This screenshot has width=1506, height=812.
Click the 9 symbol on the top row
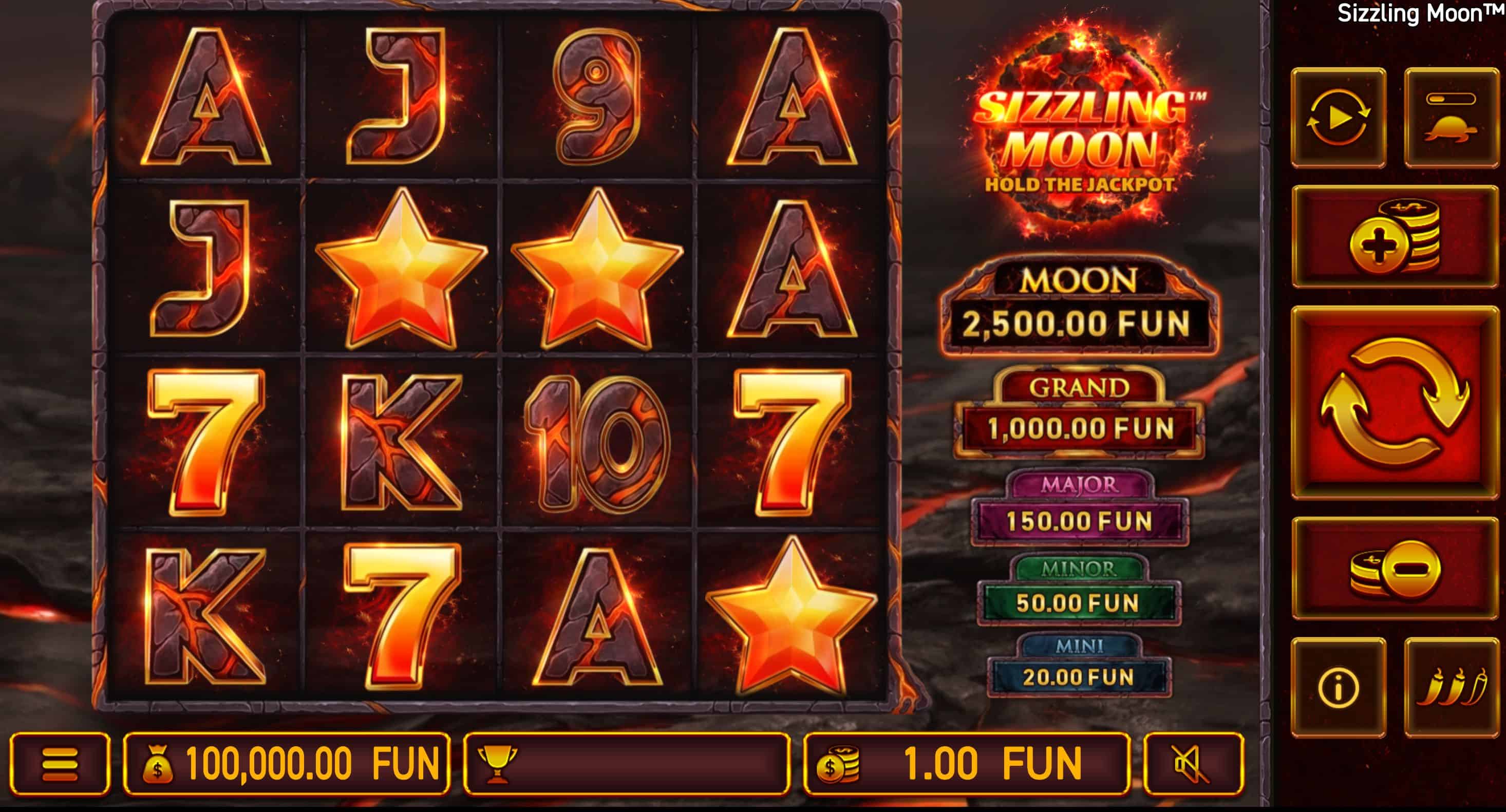[x=596, y=97]
